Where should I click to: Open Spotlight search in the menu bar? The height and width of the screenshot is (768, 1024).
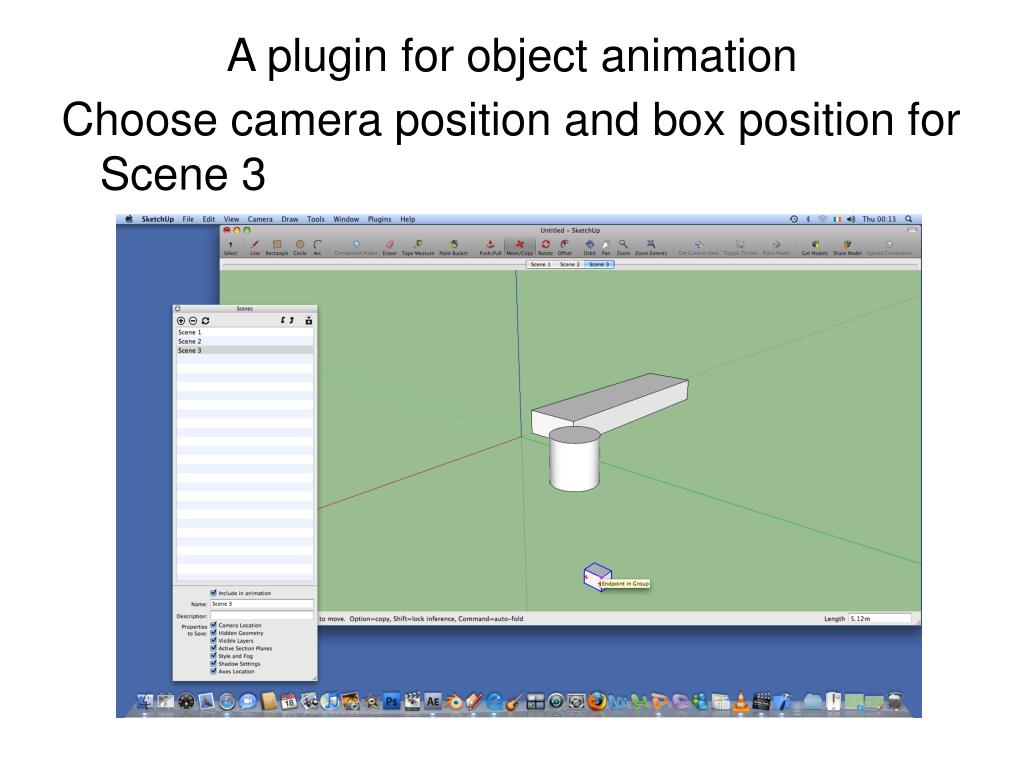pyautogui.click(x=908, y=219)
